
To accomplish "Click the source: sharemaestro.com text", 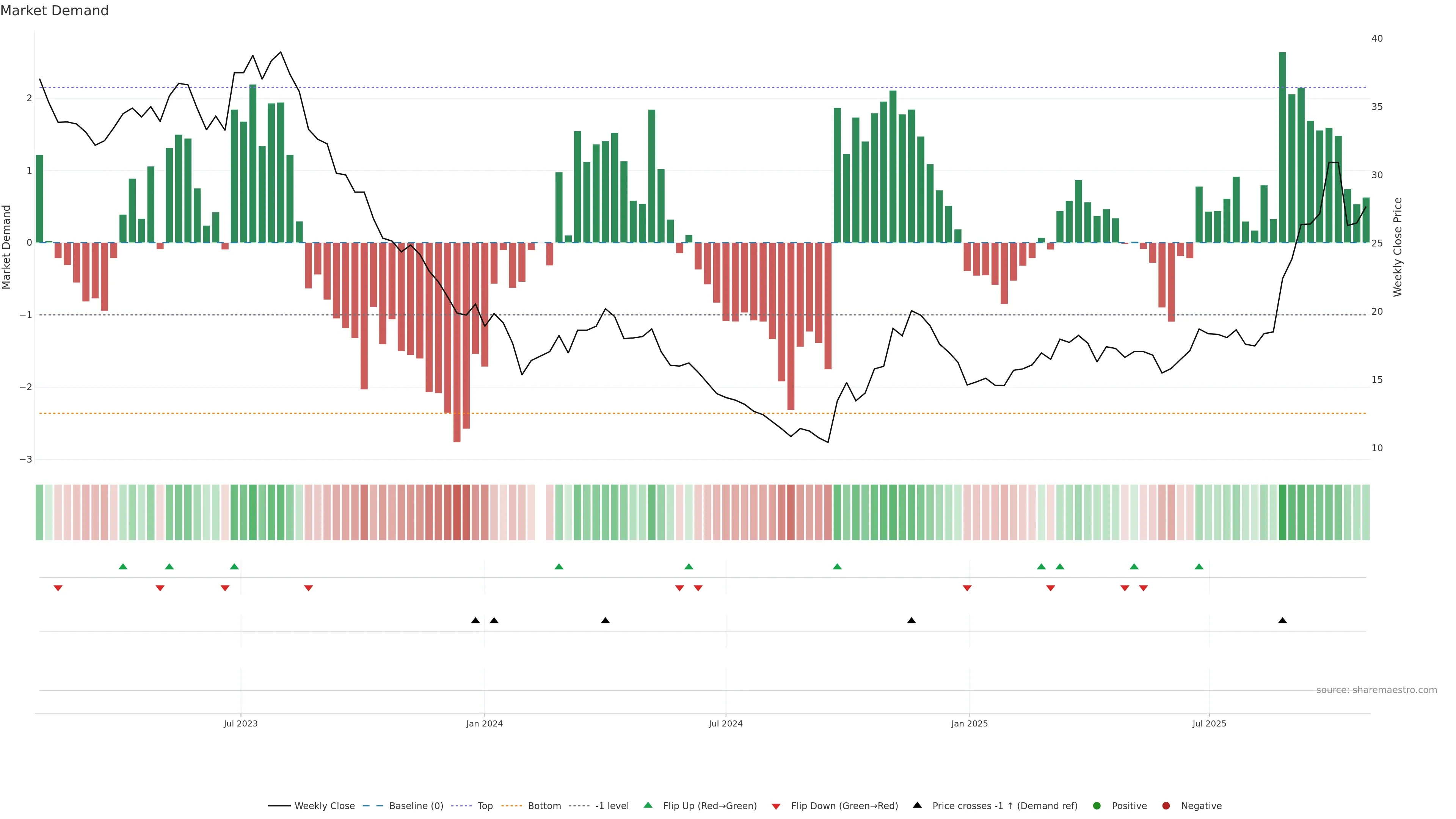I will click(1376, 690).
